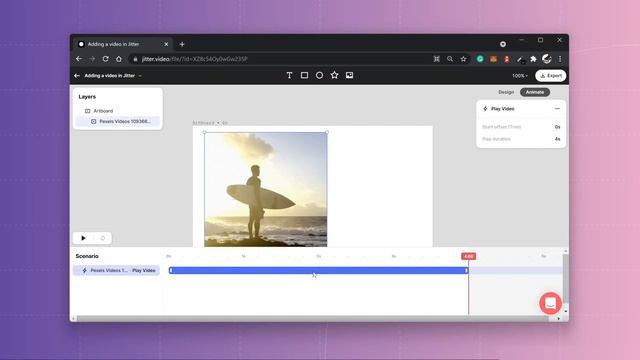Go back using the Jitter back arrow
The width and height of the screenshot is (640, 360).
[77, 76]
